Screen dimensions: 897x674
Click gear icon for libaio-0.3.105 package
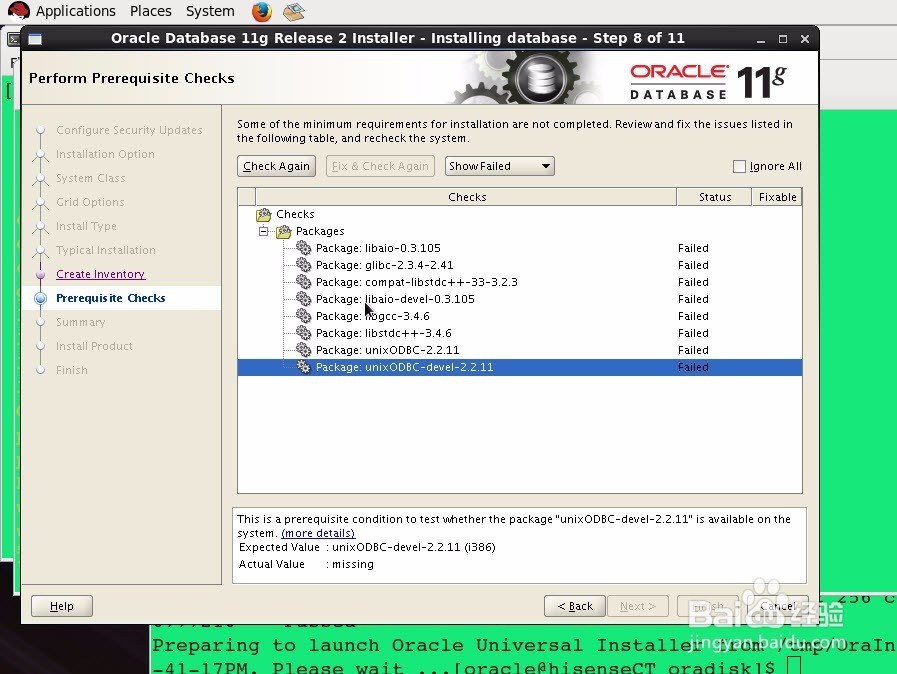tap(304, 248)
